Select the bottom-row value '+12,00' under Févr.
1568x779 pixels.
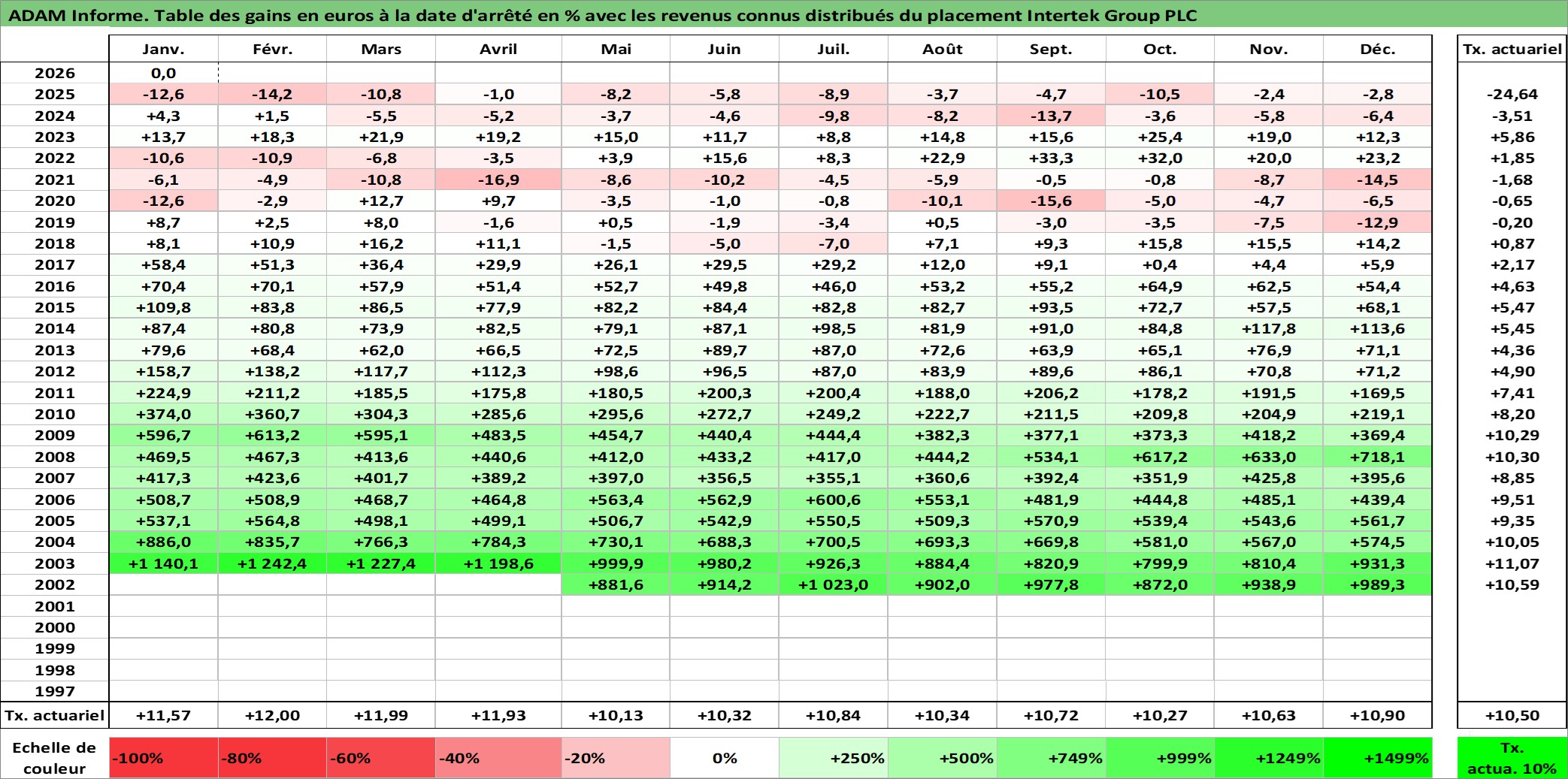coord(272,715)
